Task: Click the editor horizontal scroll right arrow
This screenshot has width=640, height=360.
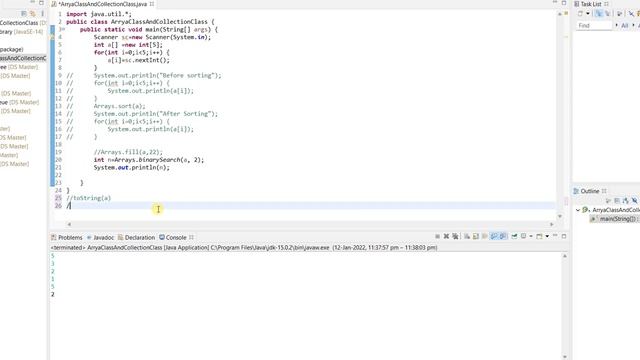Action: [x=551, y=224]
